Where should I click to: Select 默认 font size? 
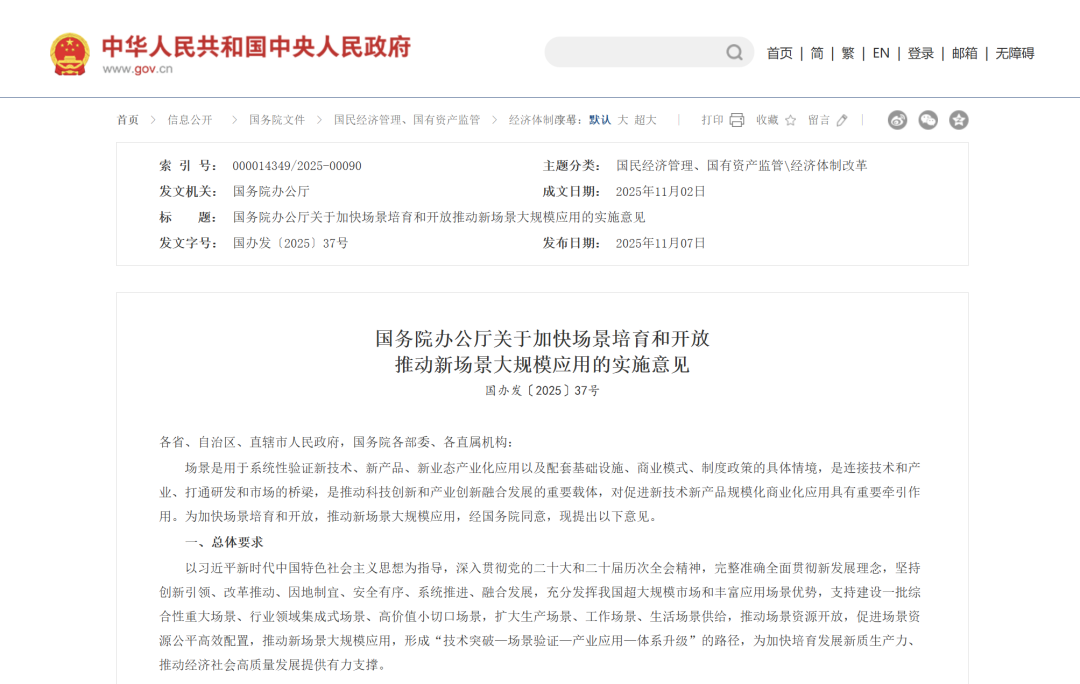pyautogui.click(x=600, y=120)
